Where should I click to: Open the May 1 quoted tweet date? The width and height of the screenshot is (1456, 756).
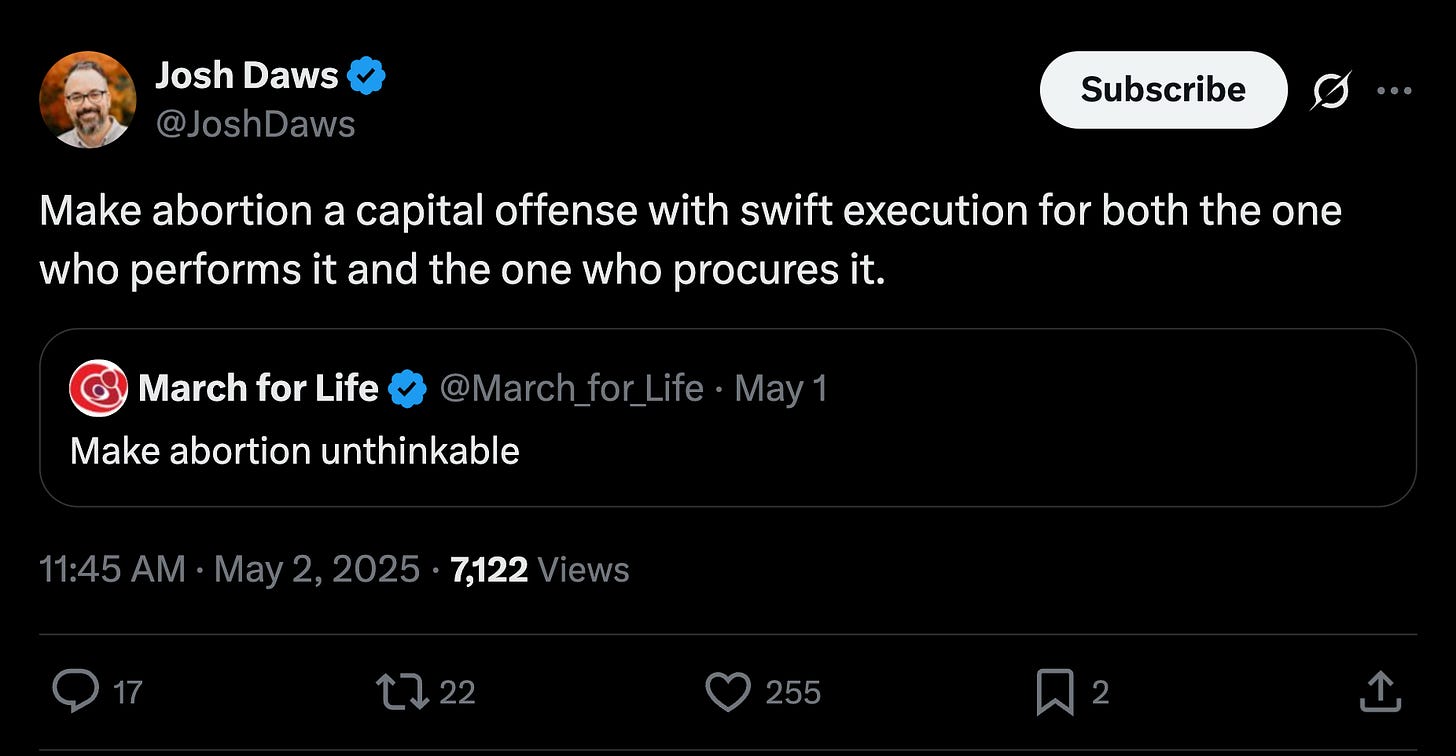click(x=781, y=389)
